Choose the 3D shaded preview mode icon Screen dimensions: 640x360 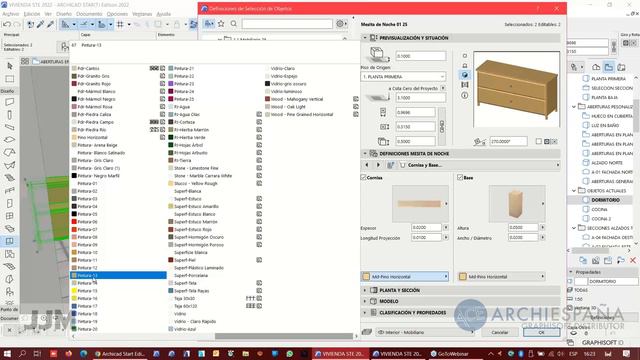[x=464, y=75]
